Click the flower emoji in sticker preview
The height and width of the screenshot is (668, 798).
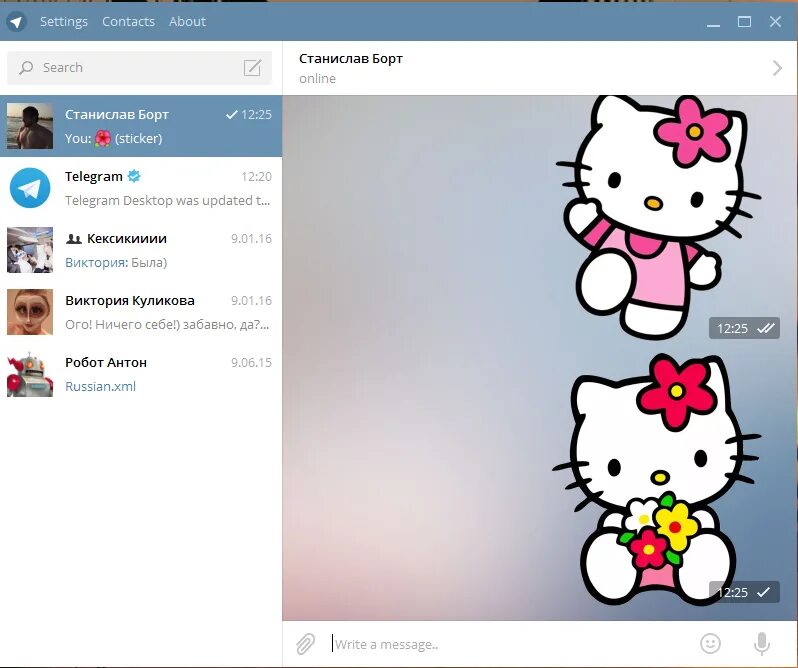(103, 138)
